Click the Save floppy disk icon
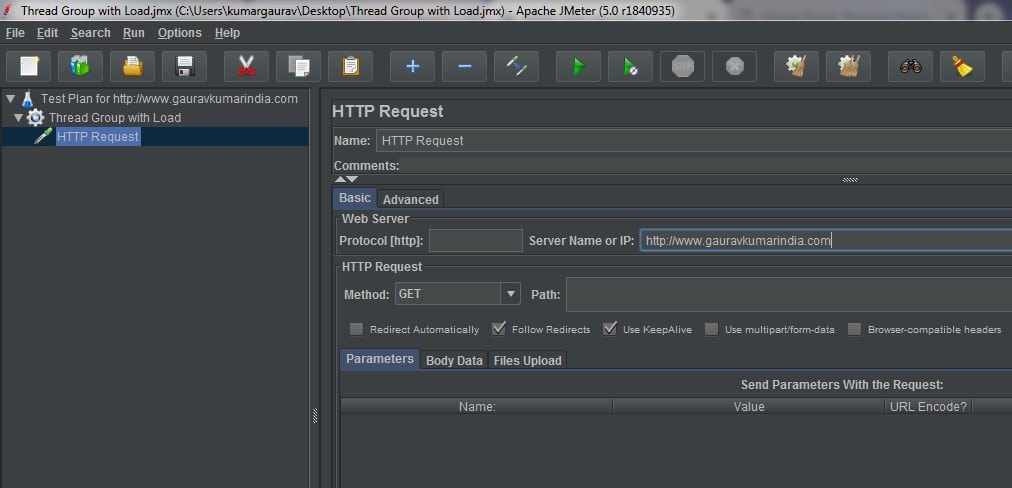 [185, 67]
